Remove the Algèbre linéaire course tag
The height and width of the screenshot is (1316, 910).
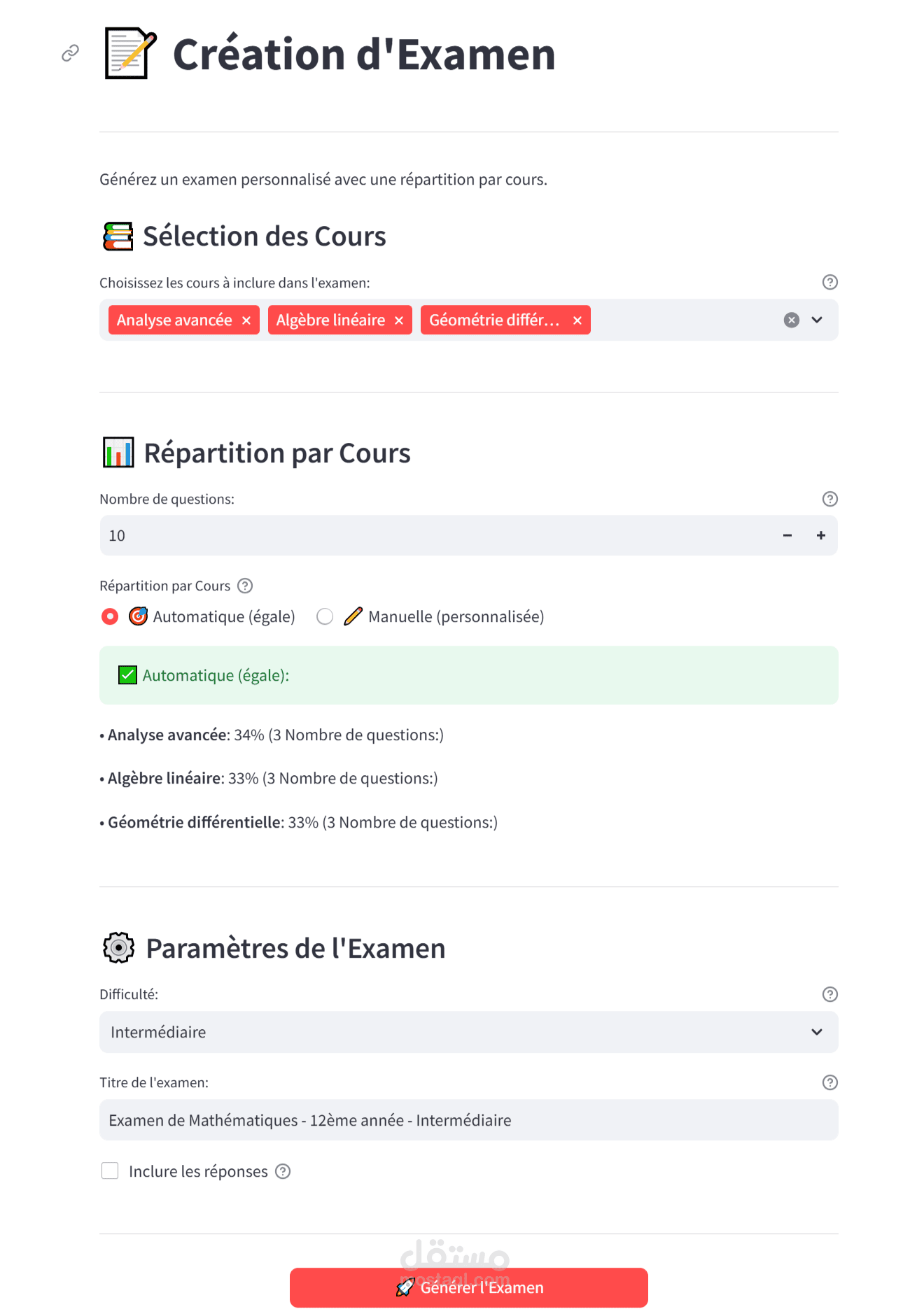point(399,320)
